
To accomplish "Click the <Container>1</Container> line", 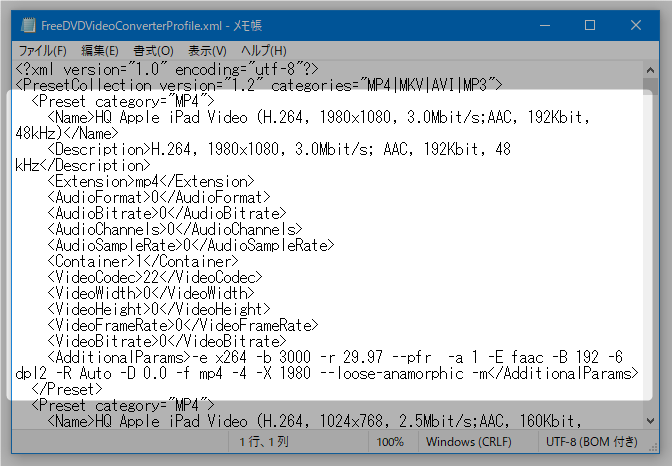I will [143, 262].
